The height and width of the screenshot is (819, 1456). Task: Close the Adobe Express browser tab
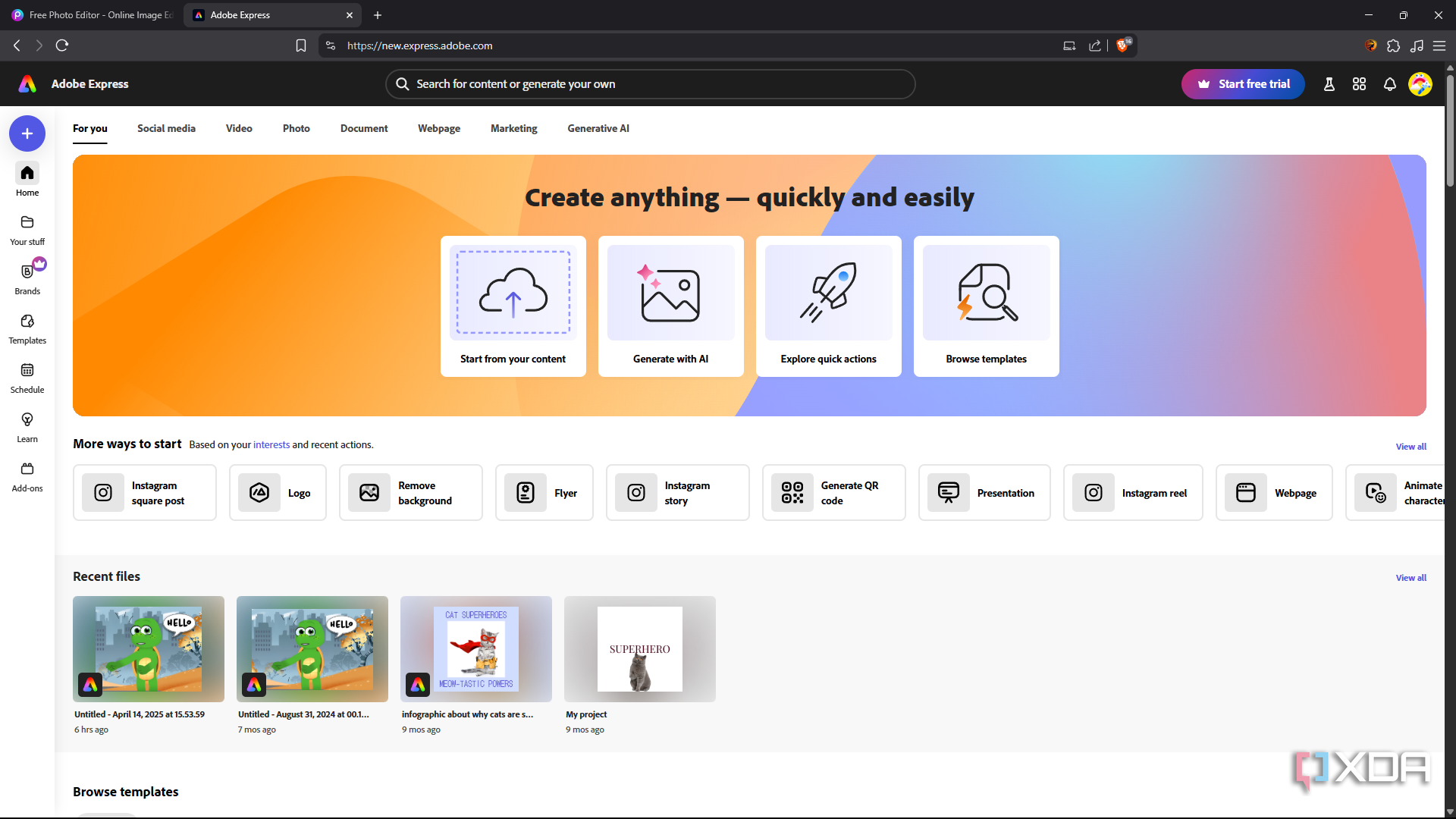tap(350, 15)
